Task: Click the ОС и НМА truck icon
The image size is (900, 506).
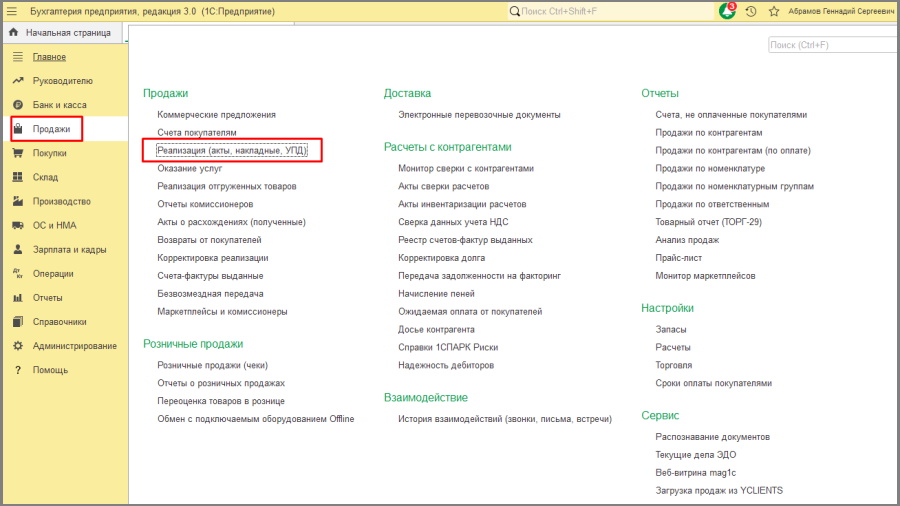Action: pos(17,225)
